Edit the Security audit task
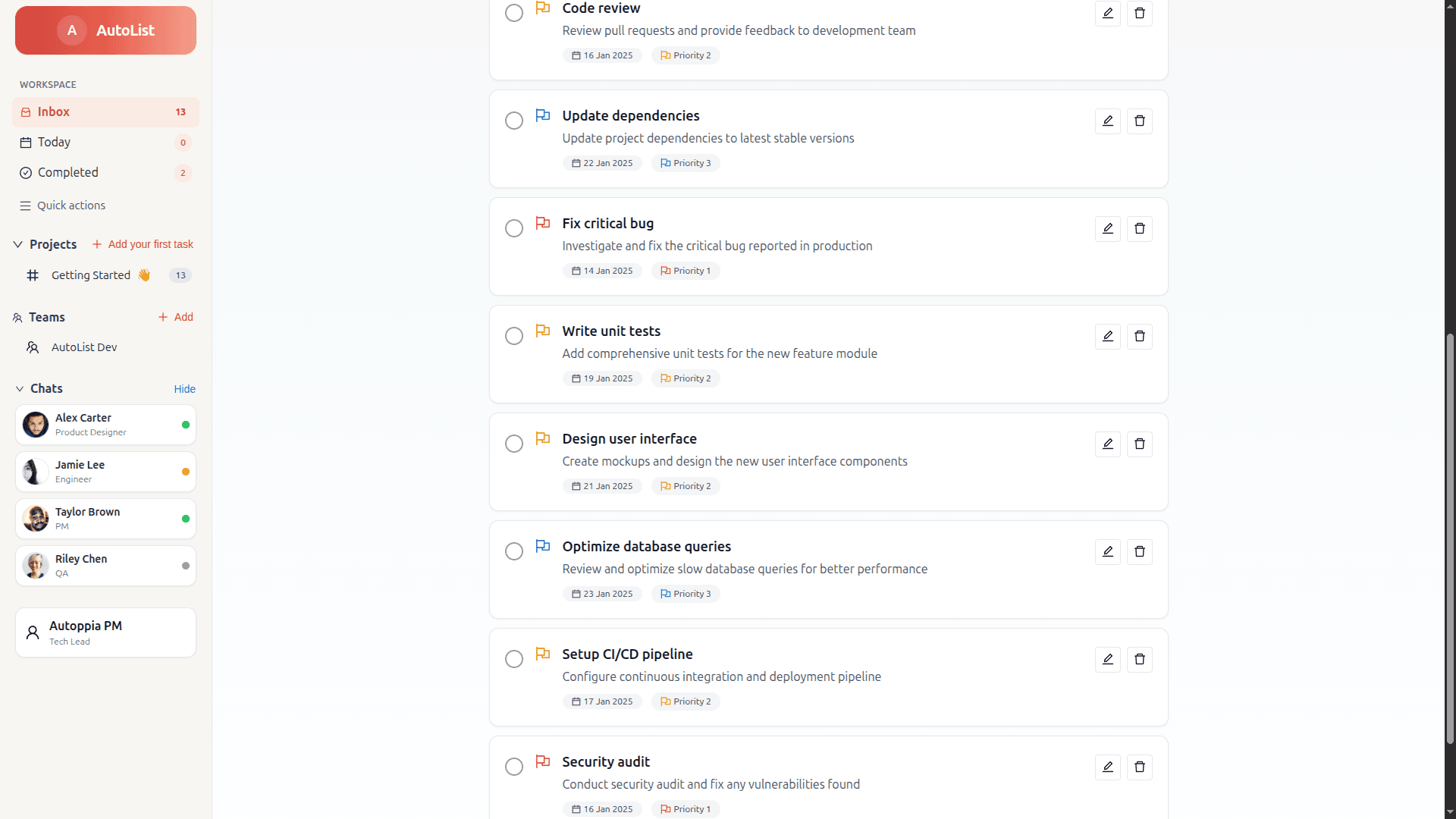The width and height of the screenshot is (1456, 819). click(x=1107, y=767)
